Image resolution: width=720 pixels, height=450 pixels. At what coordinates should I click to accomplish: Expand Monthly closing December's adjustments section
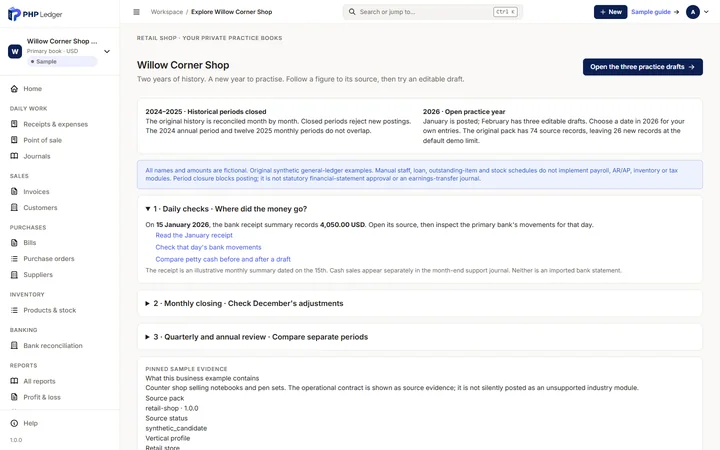click(x=244, y=304)
